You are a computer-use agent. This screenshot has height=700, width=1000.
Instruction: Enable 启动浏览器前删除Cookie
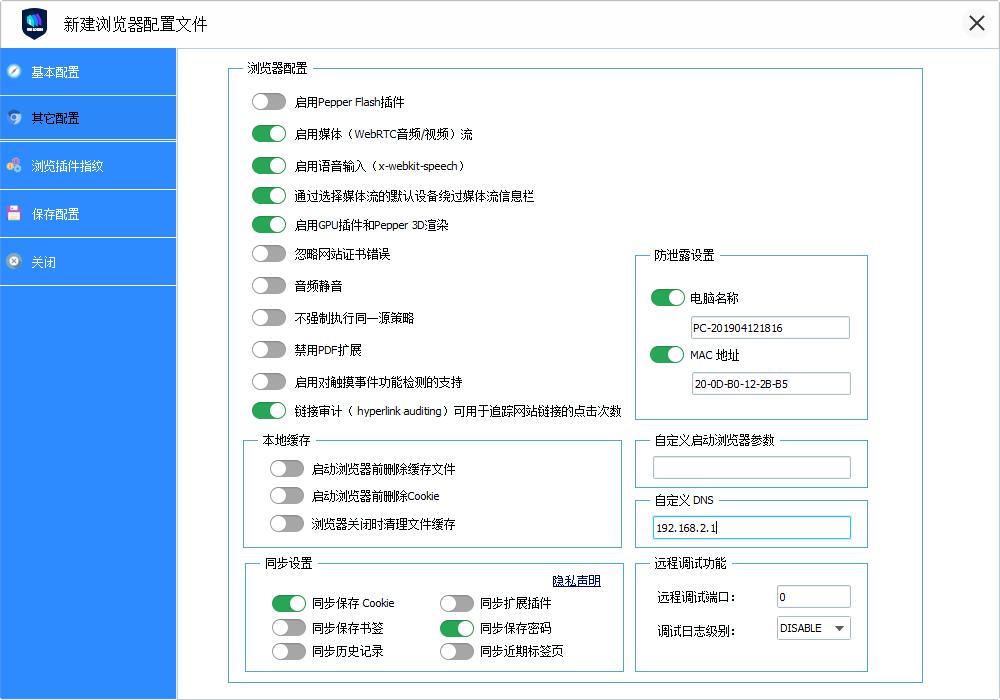(x=288, y=495)
